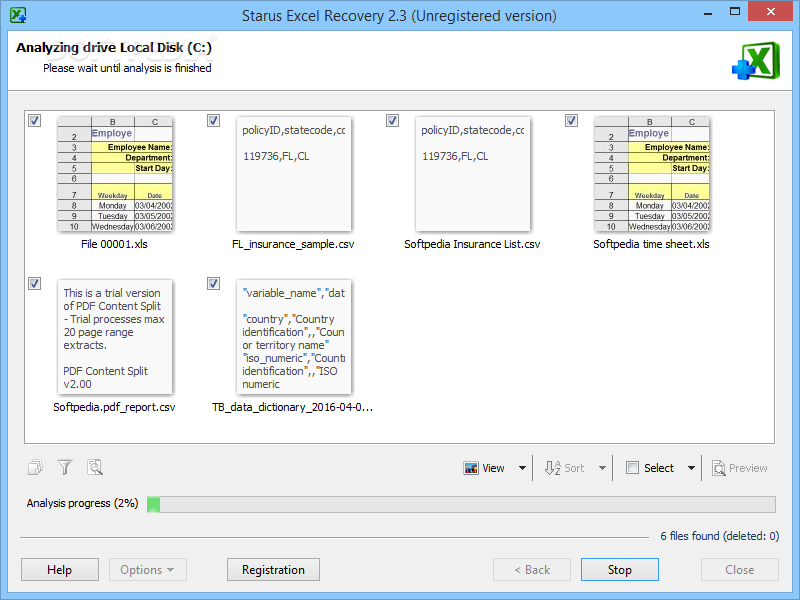The width and height of the screenshot is (800, 600).
Task: Click the Preview toolbar label
Action: pyautogui.click(x=748, y=468)
